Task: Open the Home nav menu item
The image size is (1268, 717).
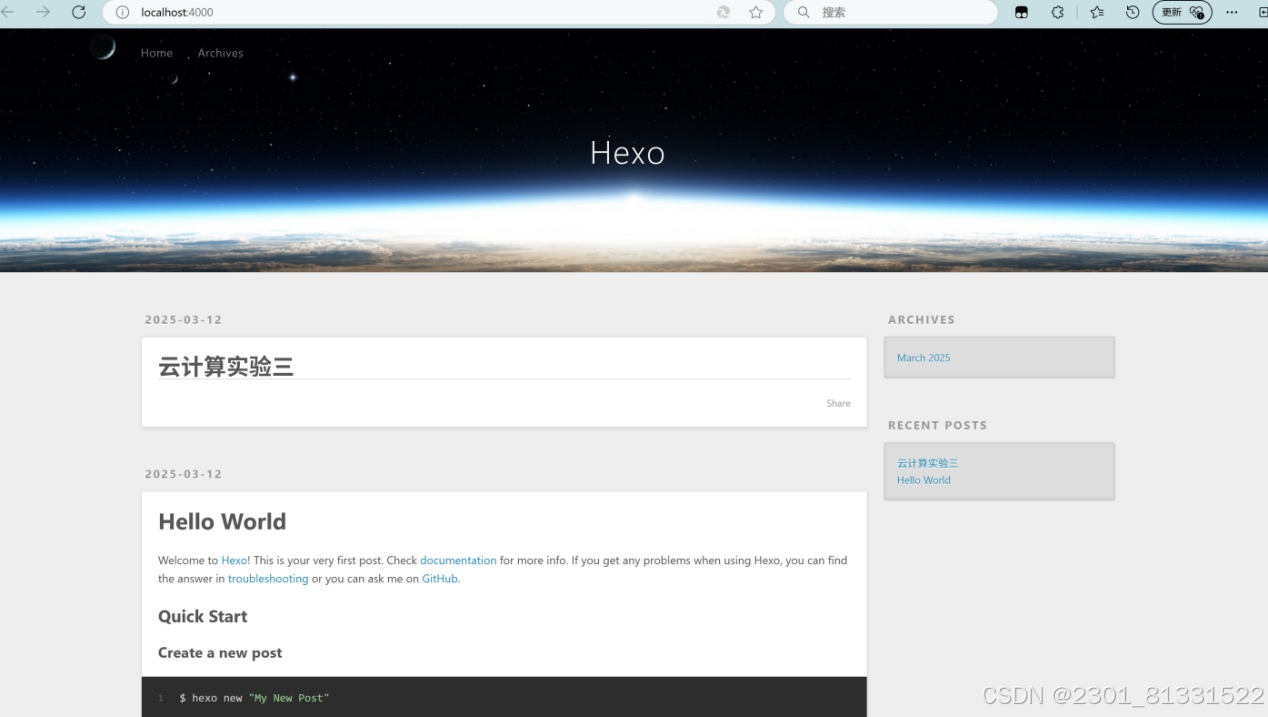Action: pos(157,53)
